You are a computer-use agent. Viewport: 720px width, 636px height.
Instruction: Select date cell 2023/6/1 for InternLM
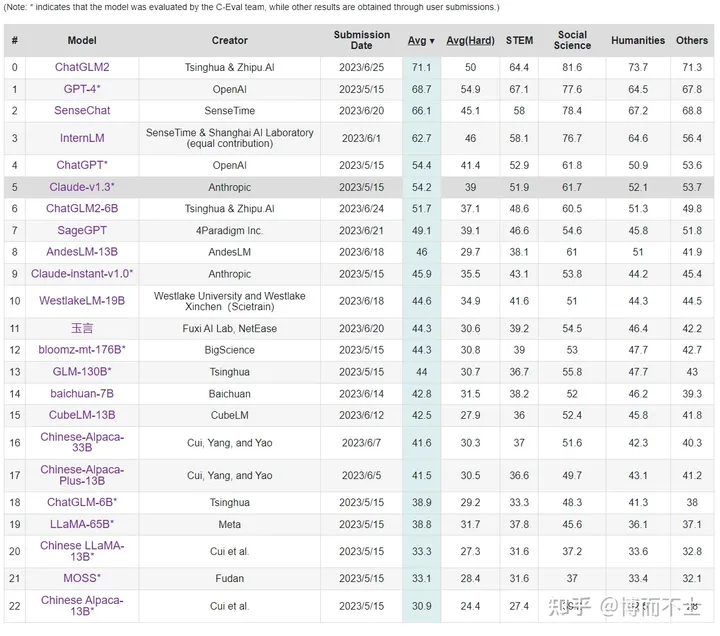pos(361,138)
